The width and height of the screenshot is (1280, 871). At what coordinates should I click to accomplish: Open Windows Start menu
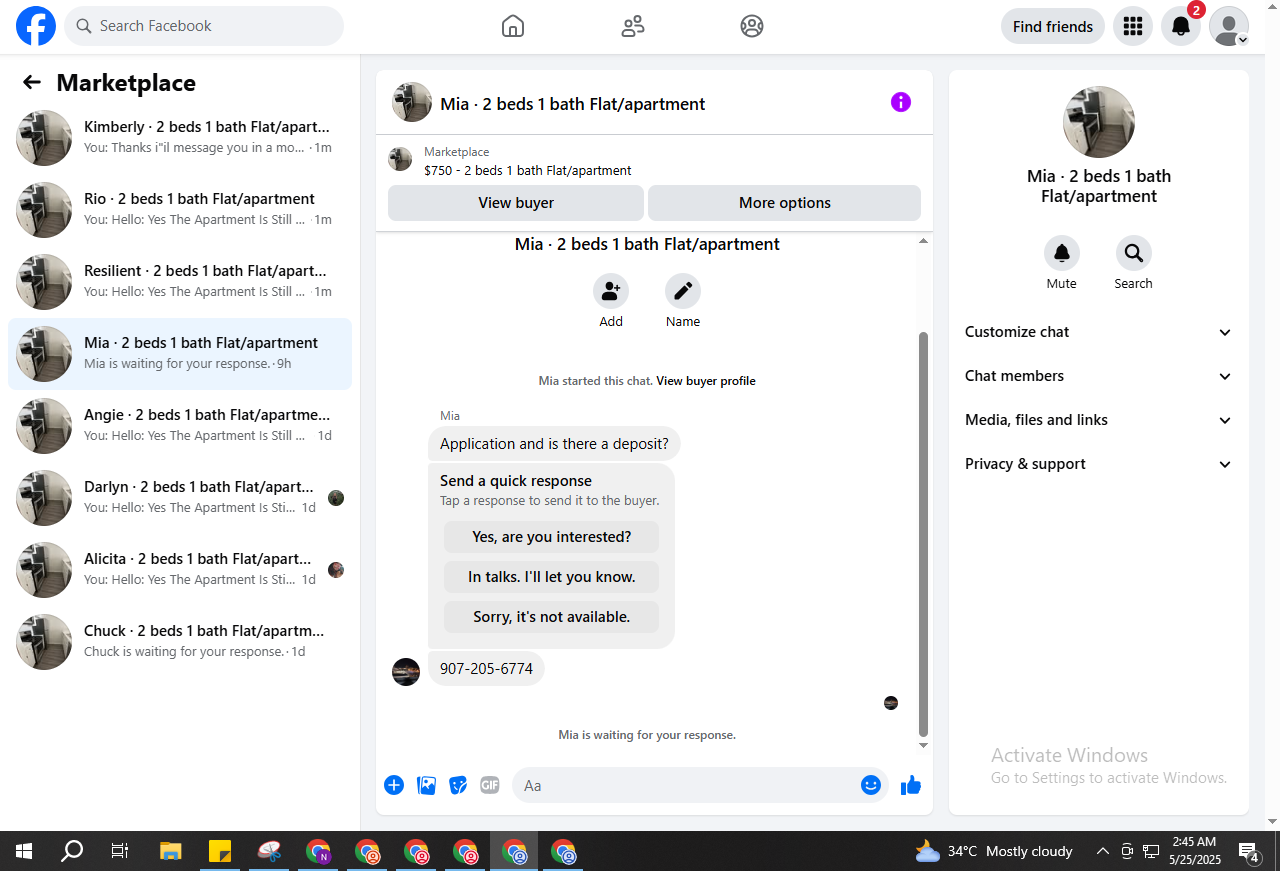tap(24, 851)
